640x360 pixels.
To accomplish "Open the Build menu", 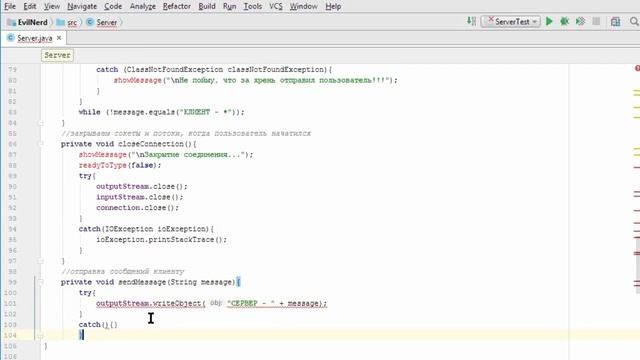I will click(207, 6).
